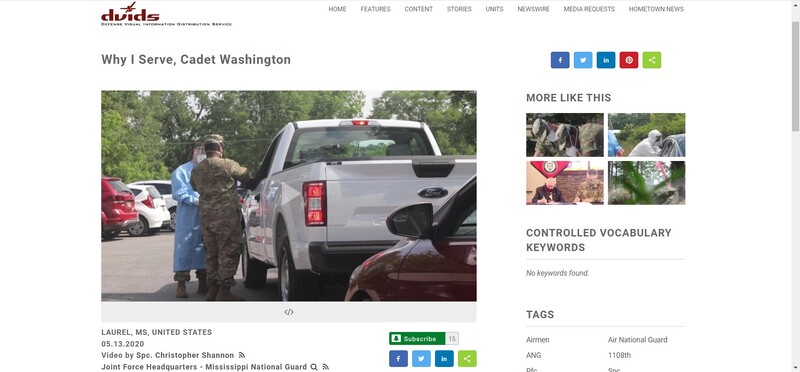Image resolution: width=800 pixels, height=372 pixels.
Task: Share on Facebook using the top blue icon
Action: click(560, 60)
